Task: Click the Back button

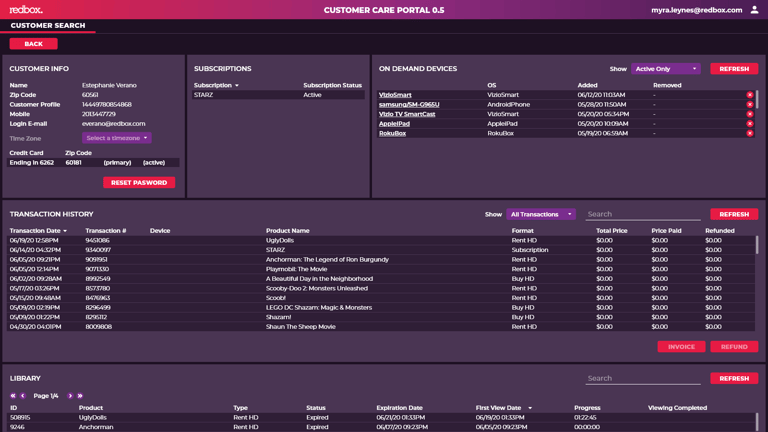Action: pyautogui.click(x=33, y=44)
